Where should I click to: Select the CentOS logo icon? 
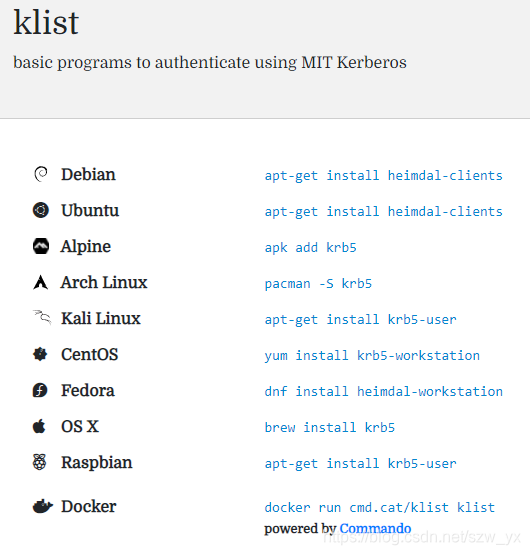tap(40, 354)
